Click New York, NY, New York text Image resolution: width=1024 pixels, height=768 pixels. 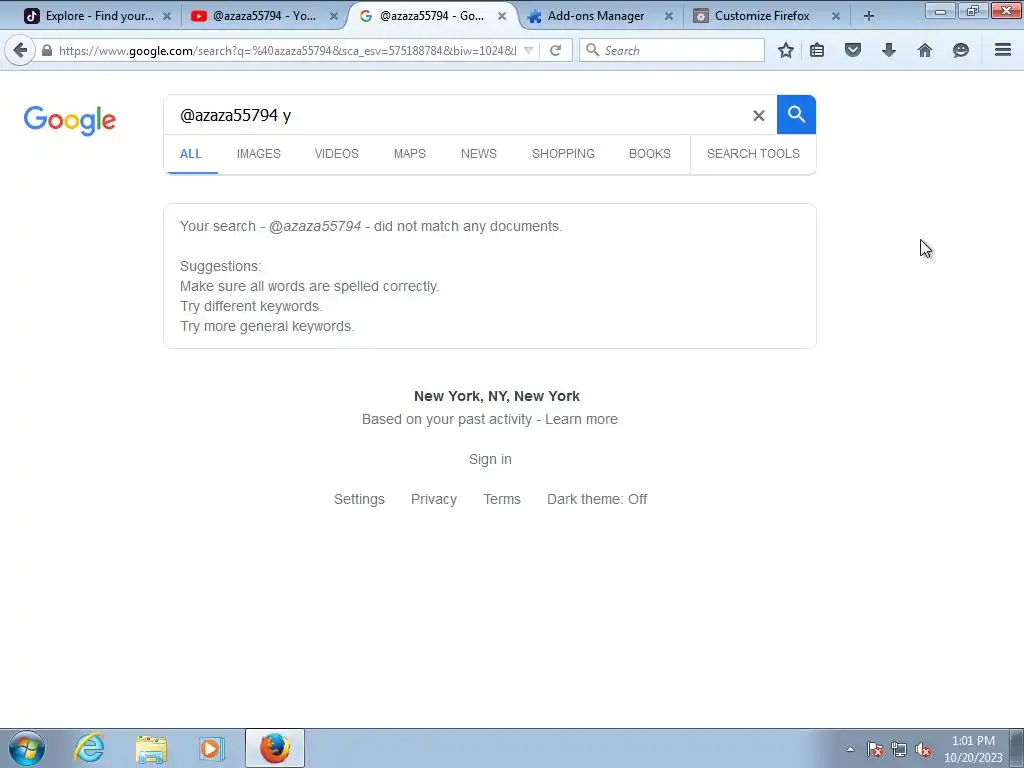[x=497, y=396]
